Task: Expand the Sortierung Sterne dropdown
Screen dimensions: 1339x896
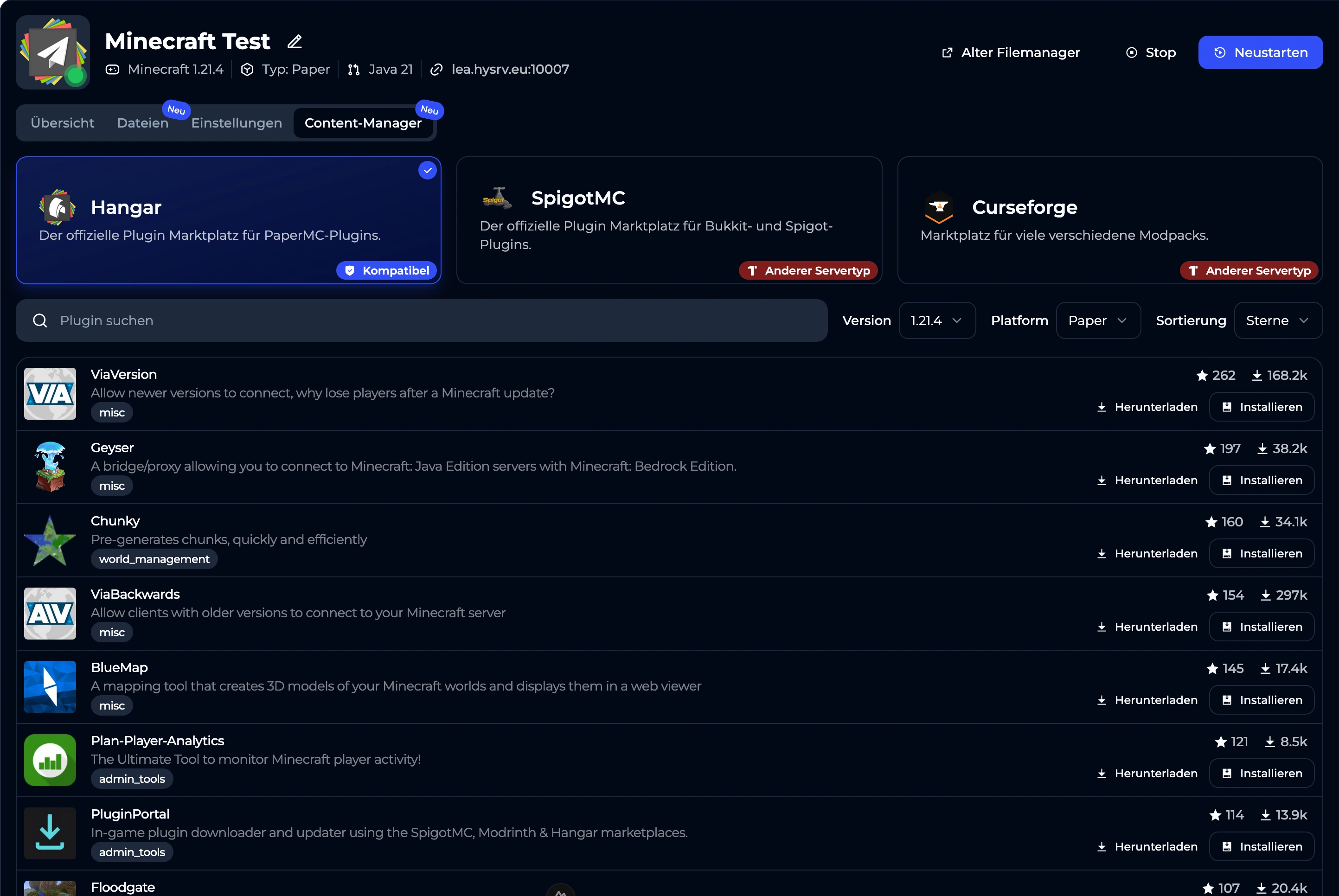Action: tap(1277, 320)
